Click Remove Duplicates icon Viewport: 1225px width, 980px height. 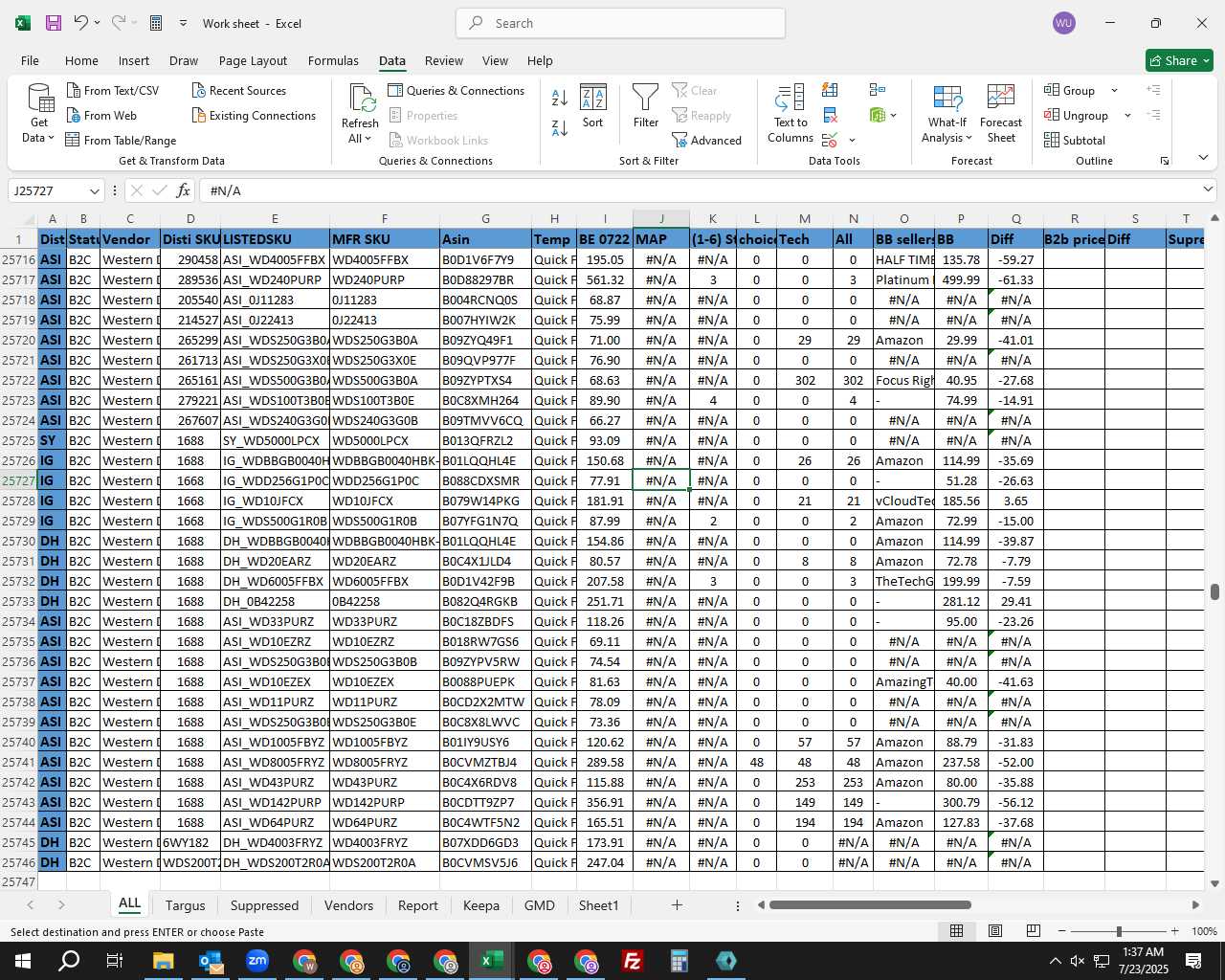(830, 116)
